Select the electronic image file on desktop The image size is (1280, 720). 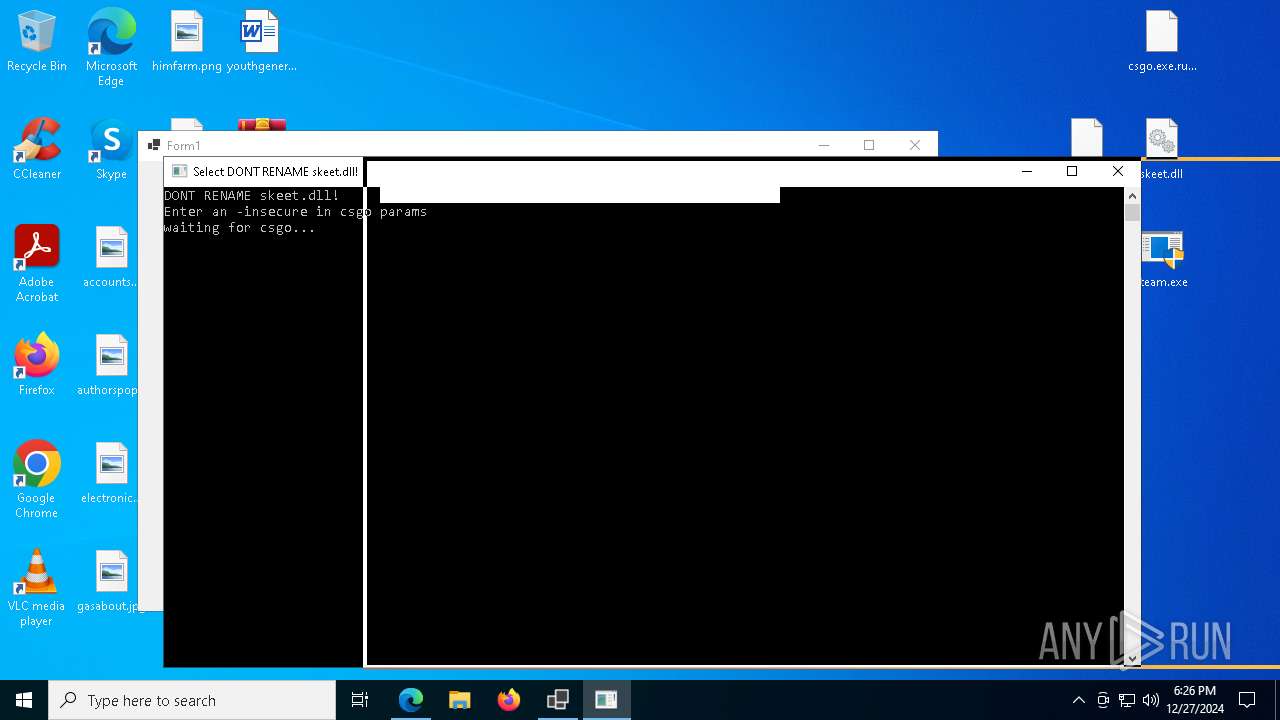[109, 473]
